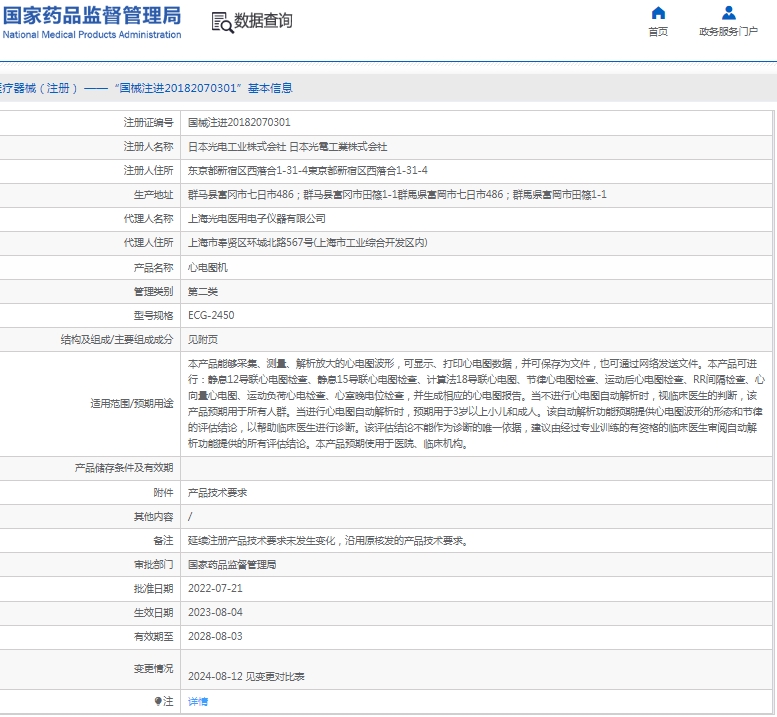This screenshot has height=717, width=777.
Task: Click the 批准日期 row label
Action: point(154,588)
